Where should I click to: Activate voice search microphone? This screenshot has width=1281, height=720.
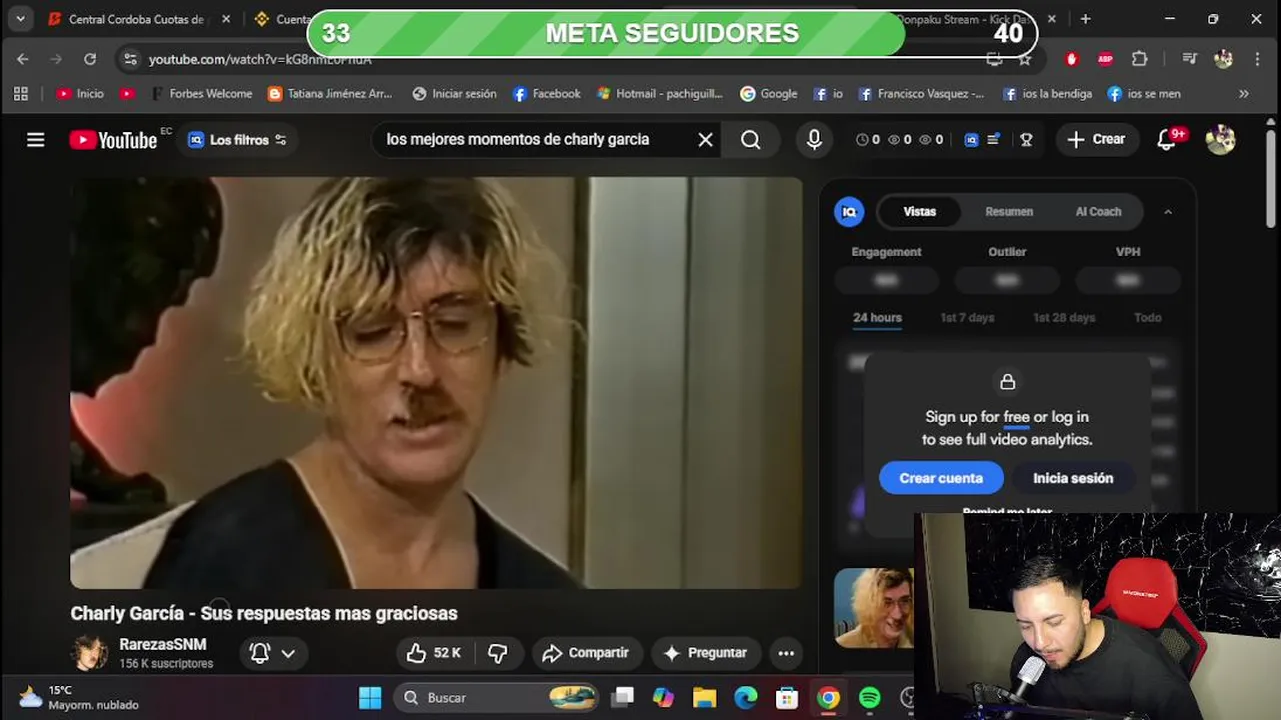[x=814, y=140]
